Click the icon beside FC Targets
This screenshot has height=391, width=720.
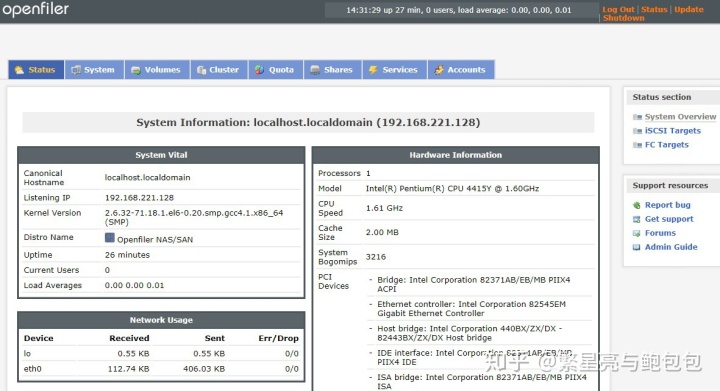click(x=637, y=145)
